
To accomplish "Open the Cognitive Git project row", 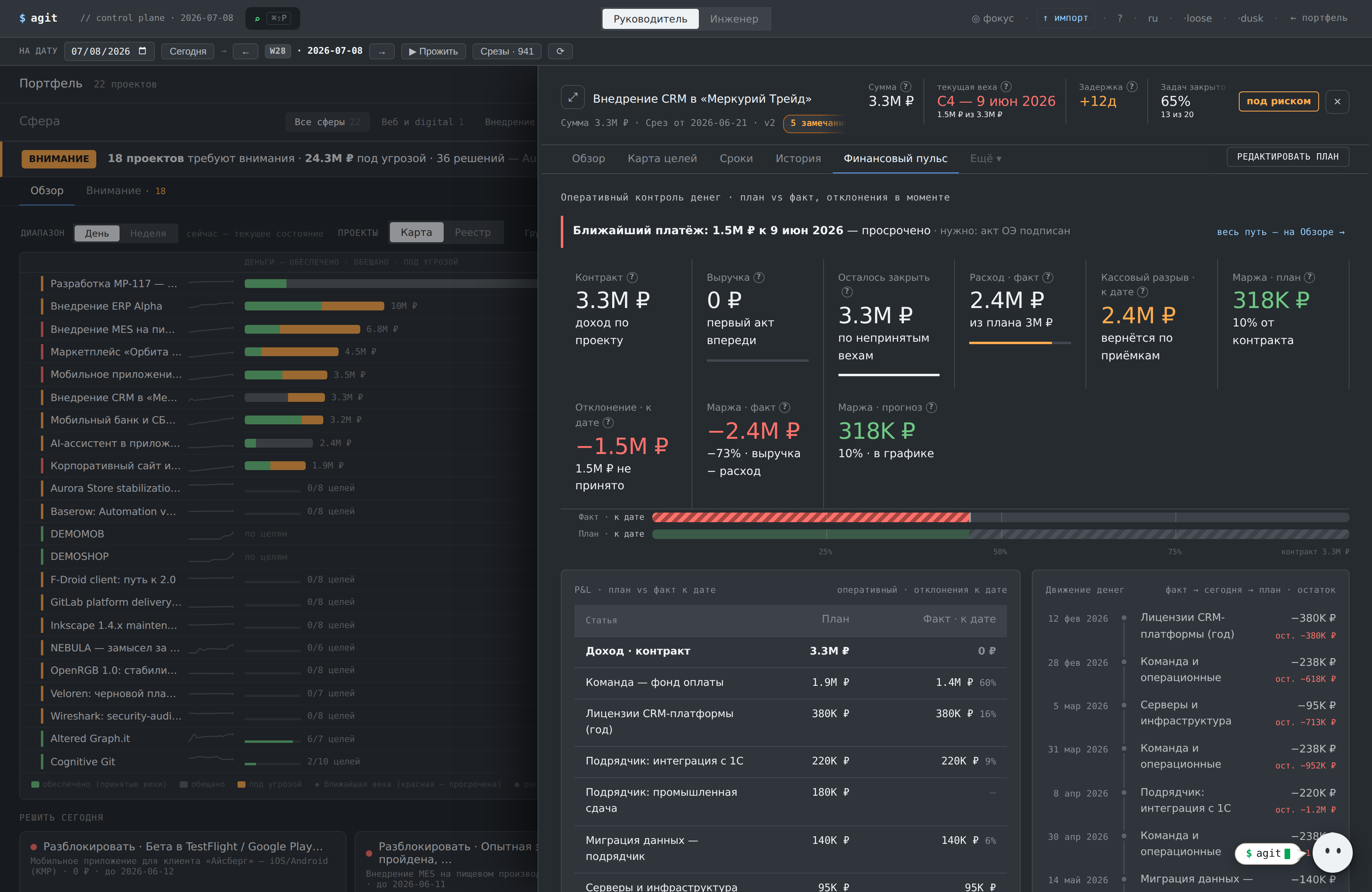I will [x=278, y=761].
